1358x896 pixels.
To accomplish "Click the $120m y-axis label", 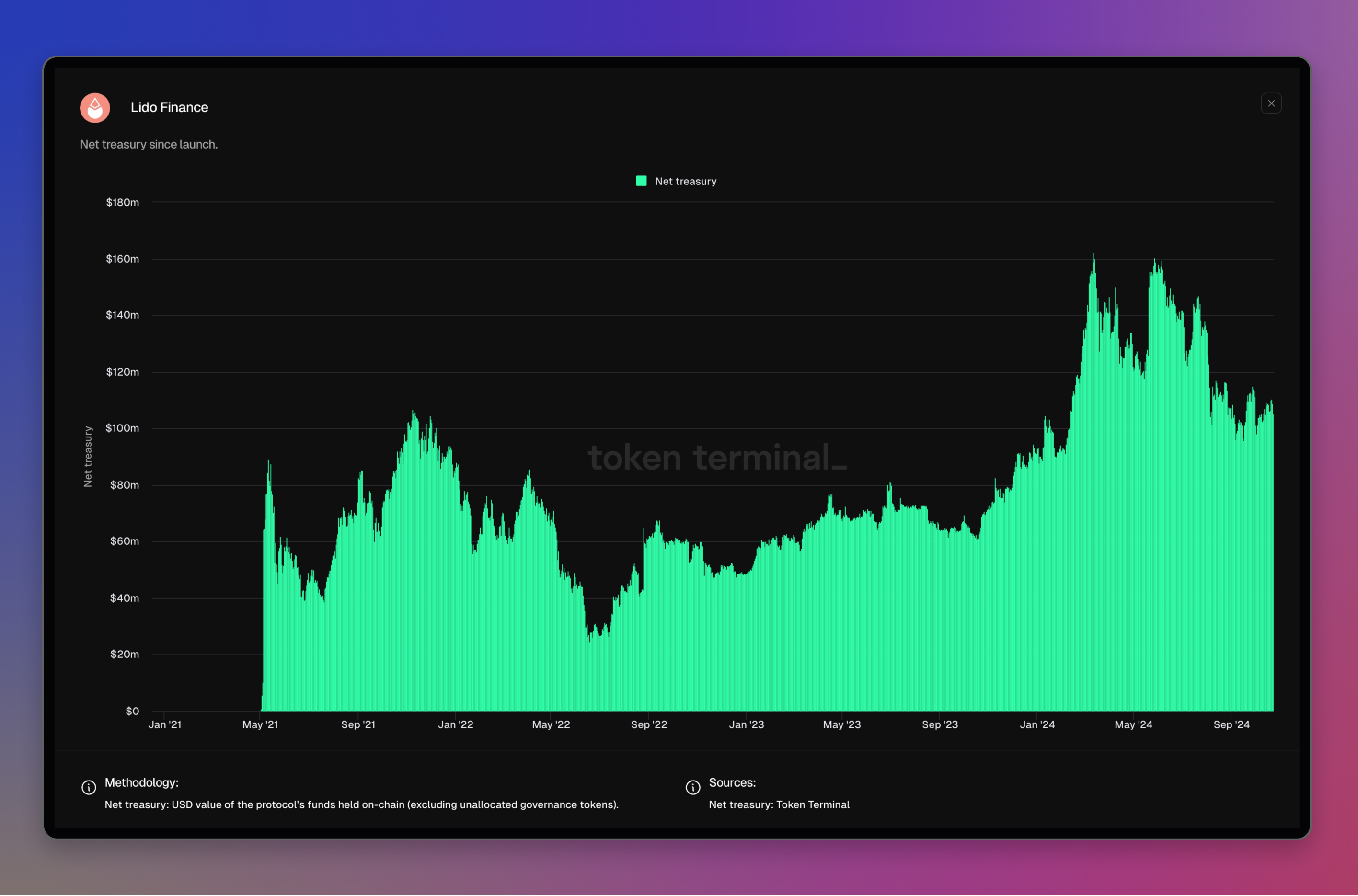I will point(122,372).
